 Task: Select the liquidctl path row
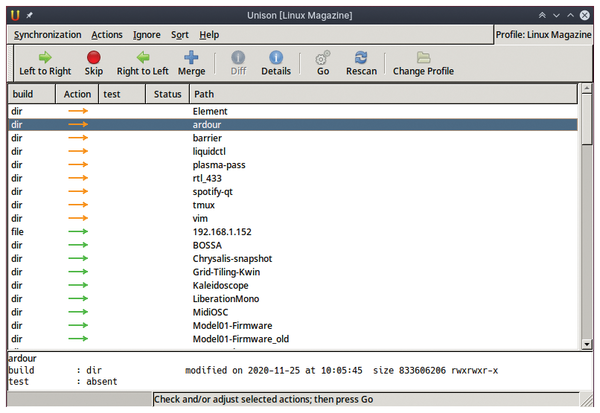coord(293,151)
